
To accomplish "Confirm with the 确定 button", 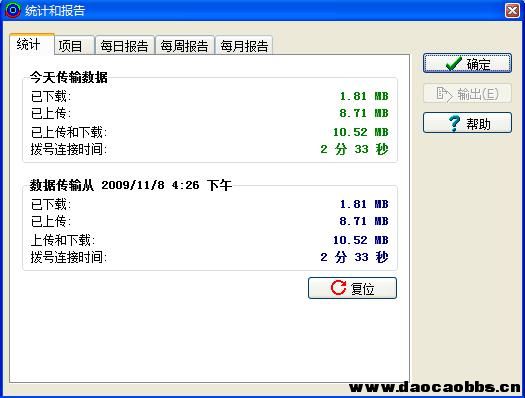I will click(467, 63).
